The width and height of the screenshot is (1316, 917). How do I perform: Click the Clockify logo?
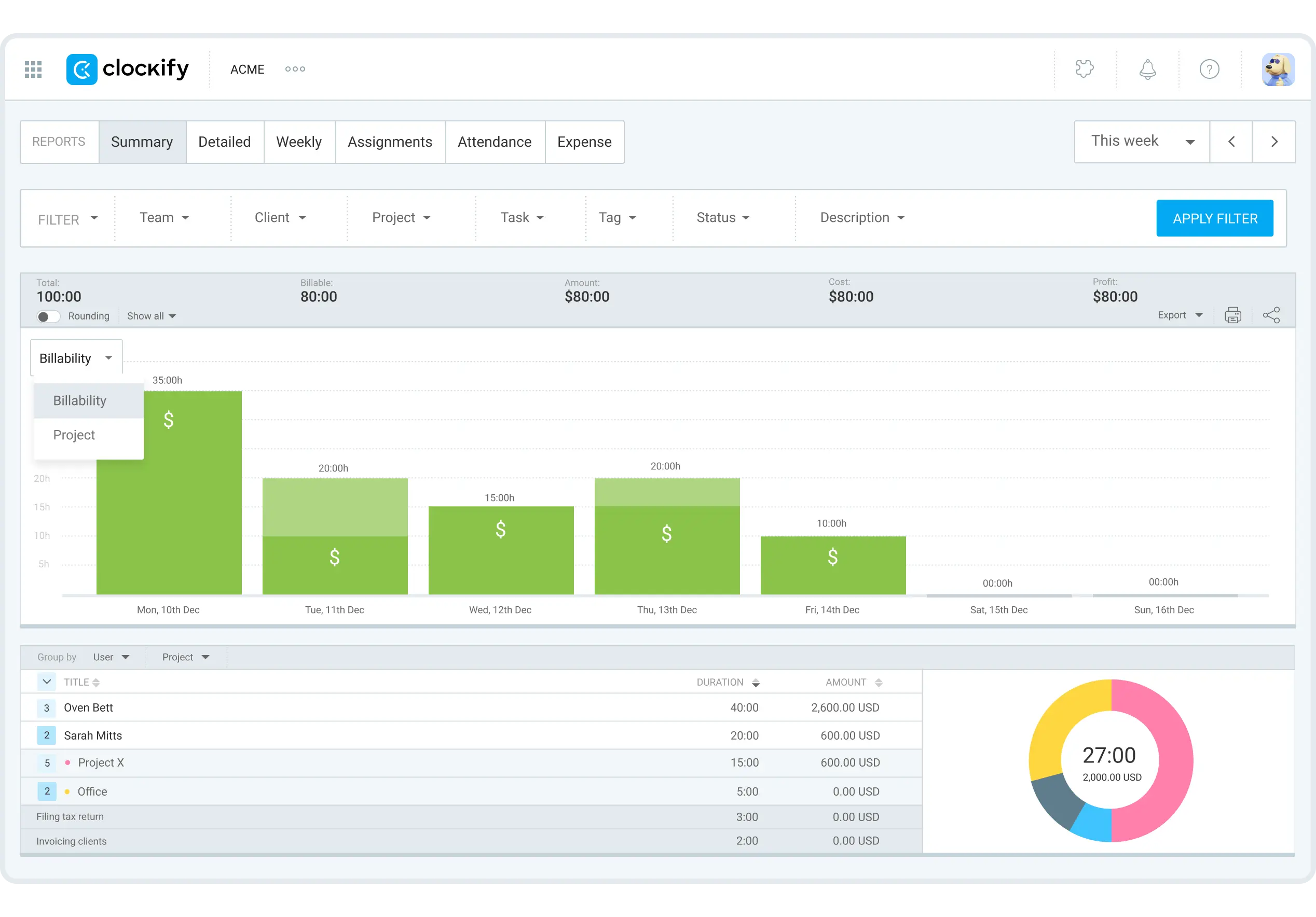click(x=127, y=69)
